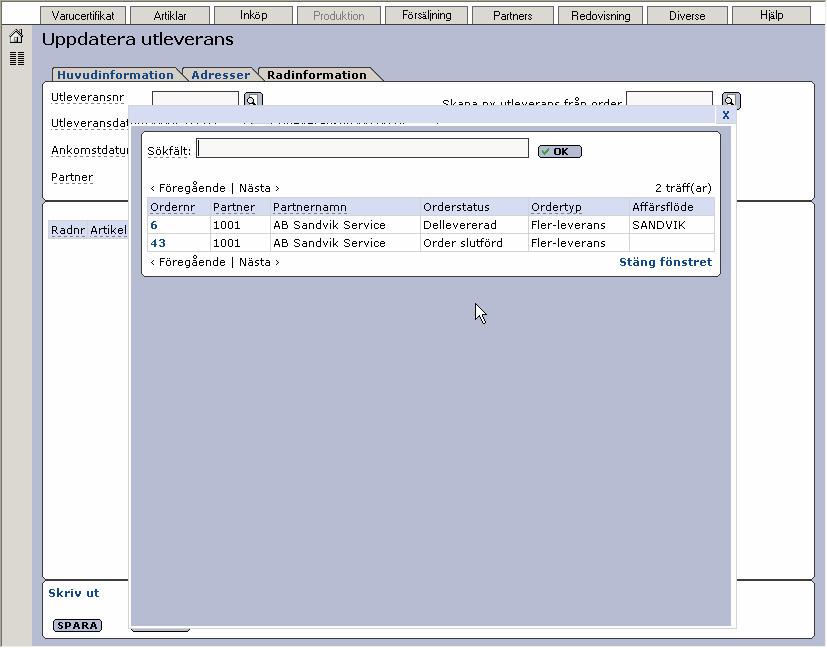
Task: Select the 'Order slutförd' status cell
Action: [474, 243]
